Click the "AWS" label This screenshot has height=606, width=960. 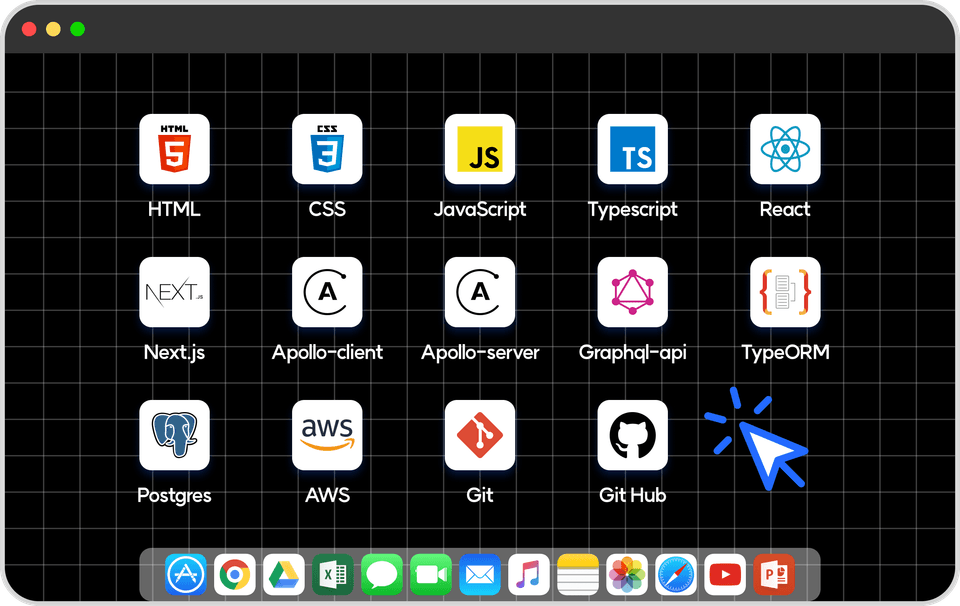pos(327,495)
